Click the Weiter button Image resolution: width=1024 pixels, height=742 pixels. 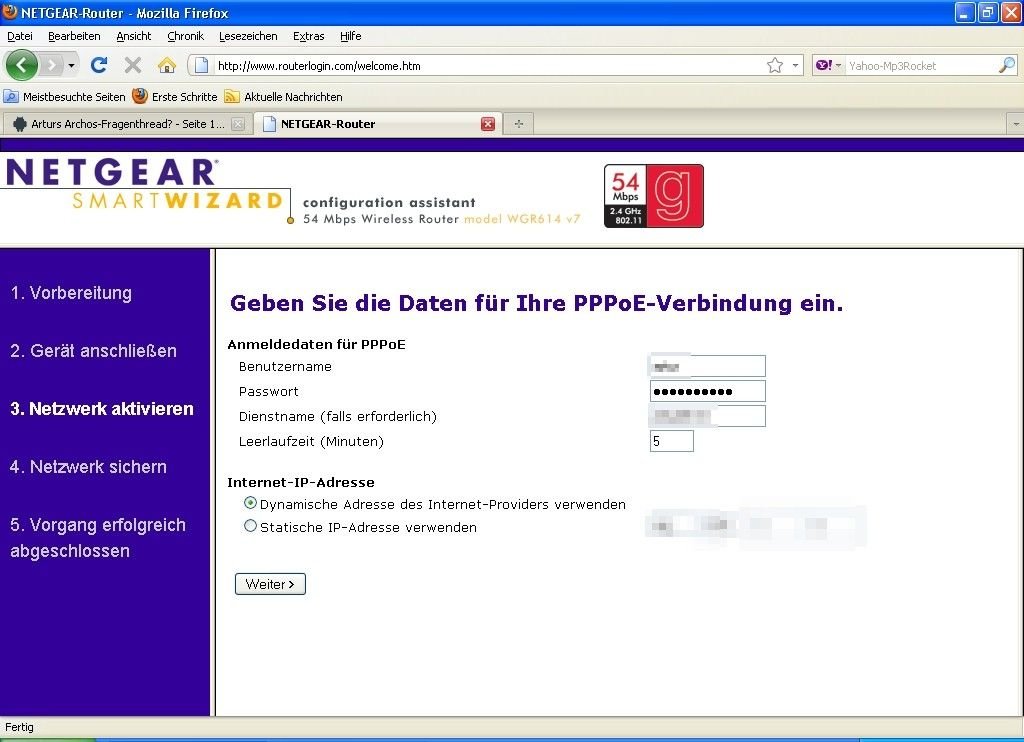[x=270, y=584]
